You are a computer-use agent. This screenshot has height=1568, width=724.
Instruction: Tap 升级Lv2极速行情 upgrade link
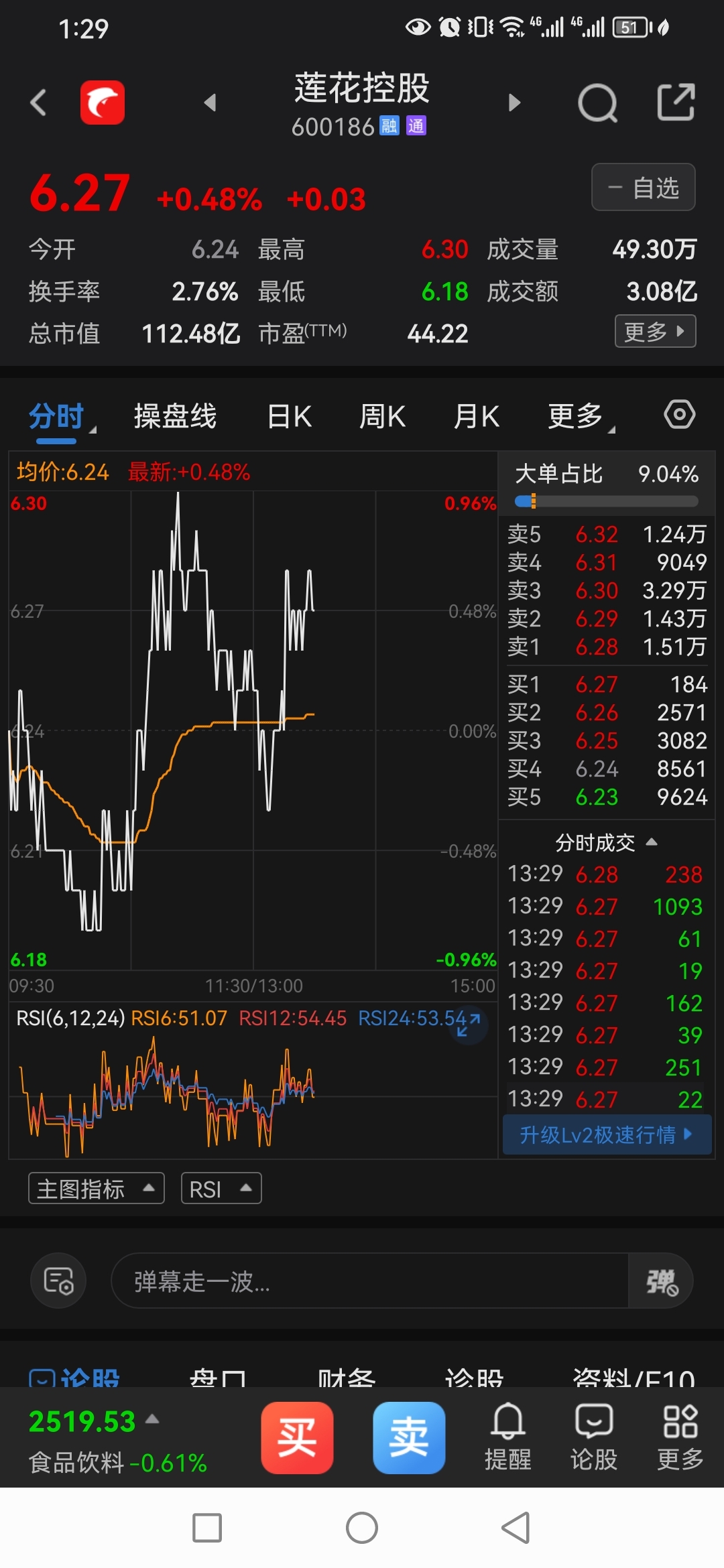(607, 1134)
